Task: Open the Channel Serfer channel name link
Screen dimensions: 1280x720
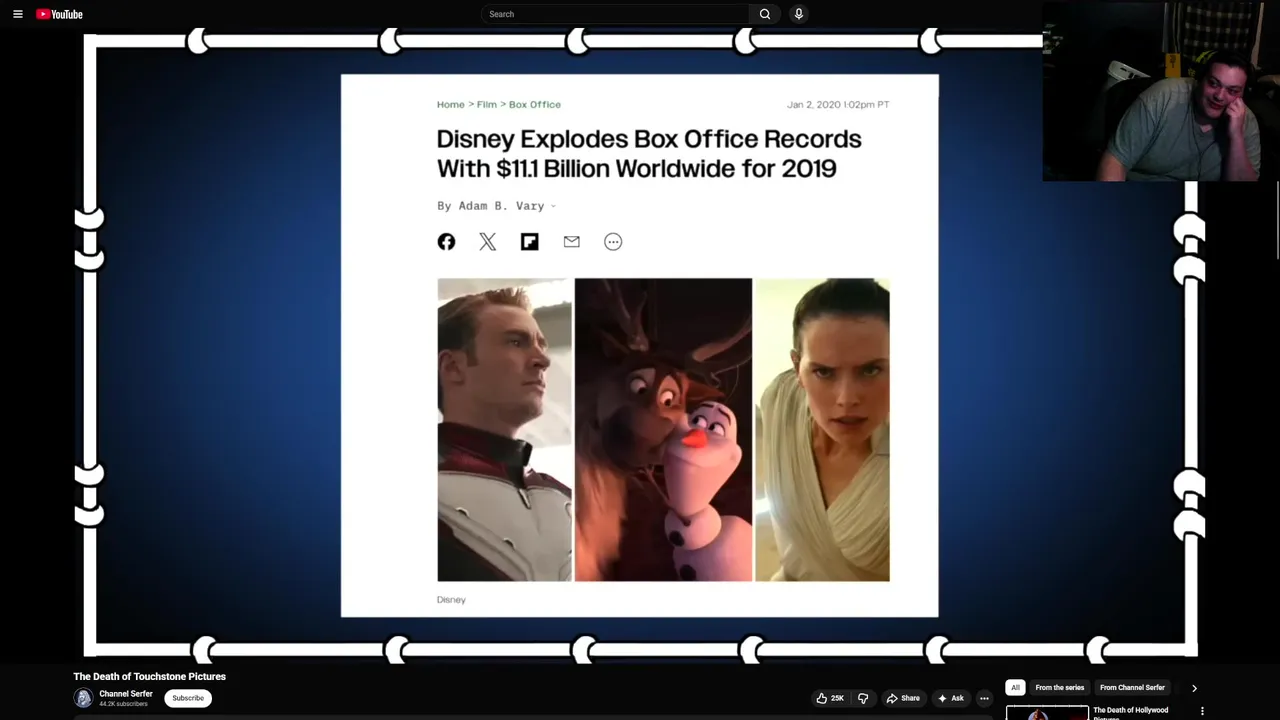Action: [x=126, y=694]
